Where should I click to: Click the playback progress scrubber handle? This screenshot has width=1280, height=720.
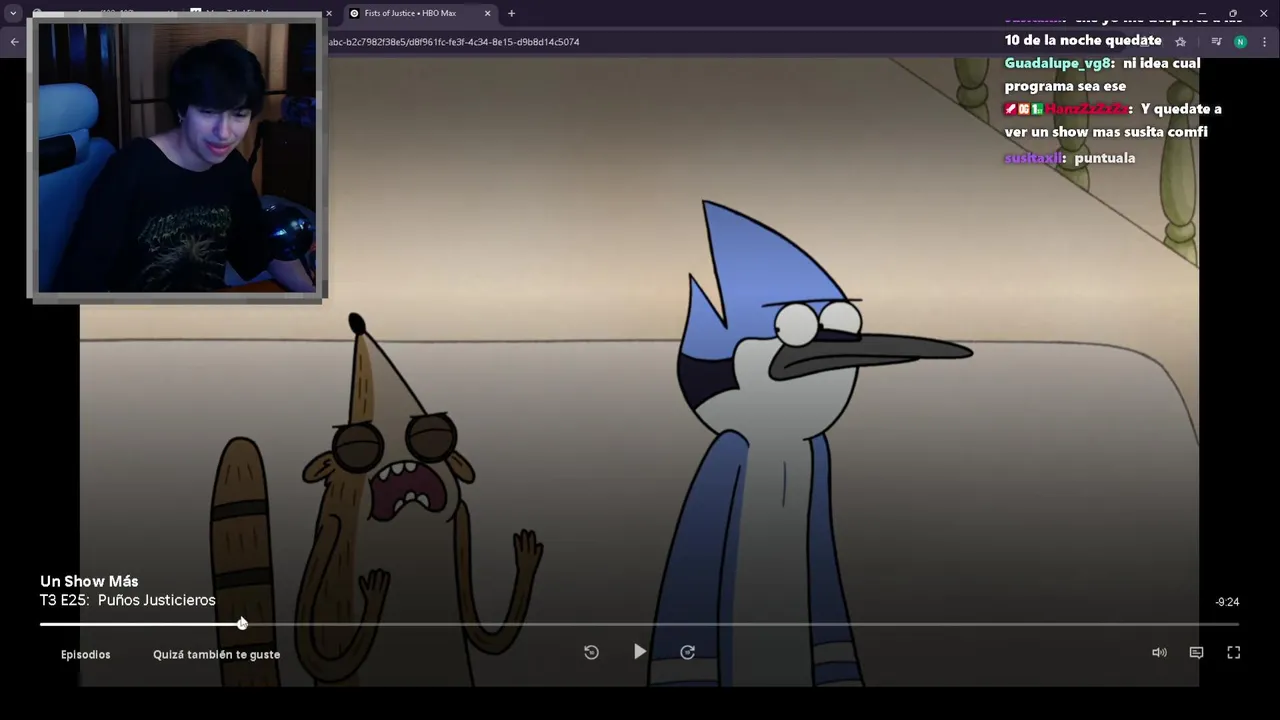242,624
